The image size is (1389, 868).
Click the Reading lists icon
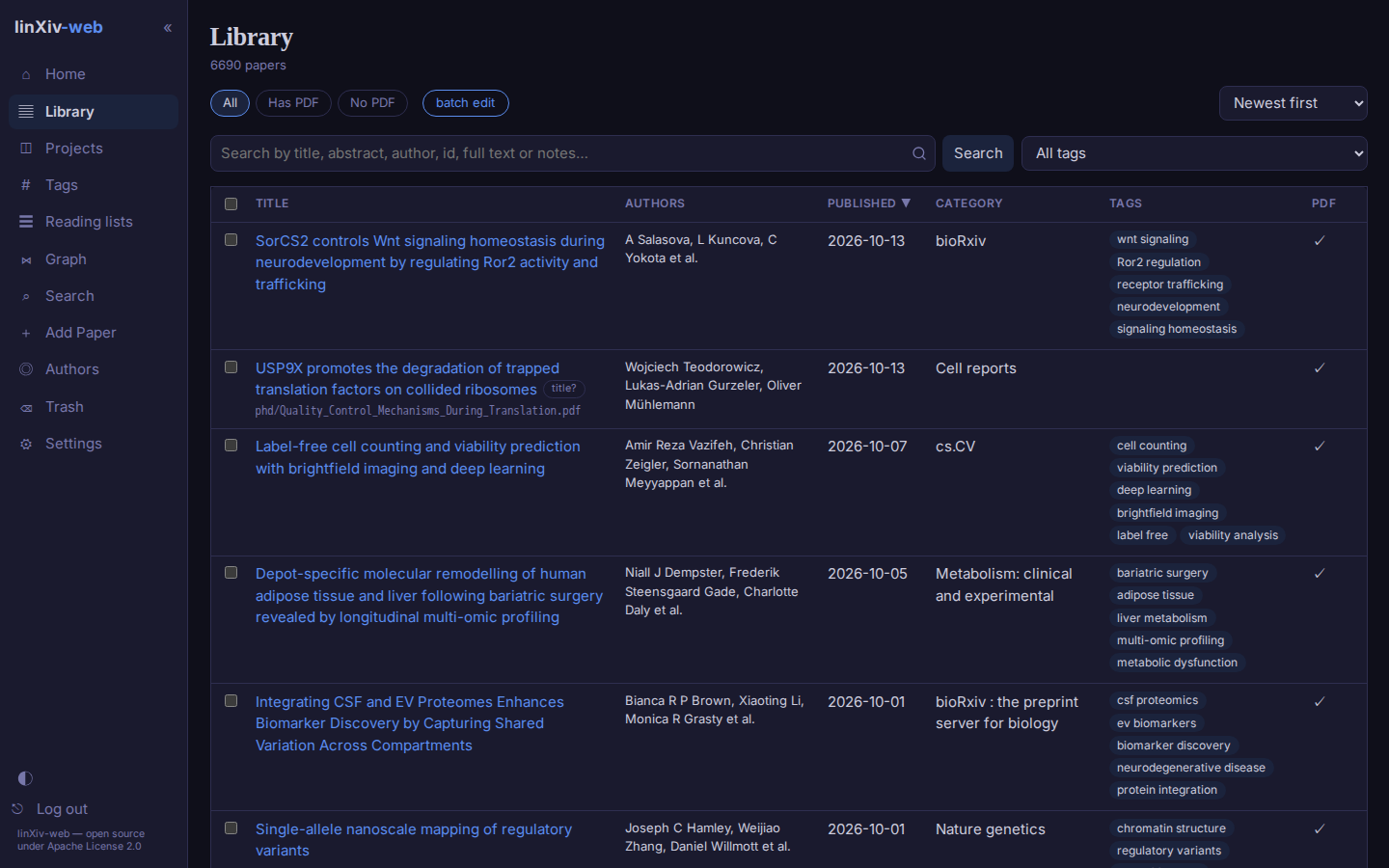pyautogui.click(x=26, y=222)
